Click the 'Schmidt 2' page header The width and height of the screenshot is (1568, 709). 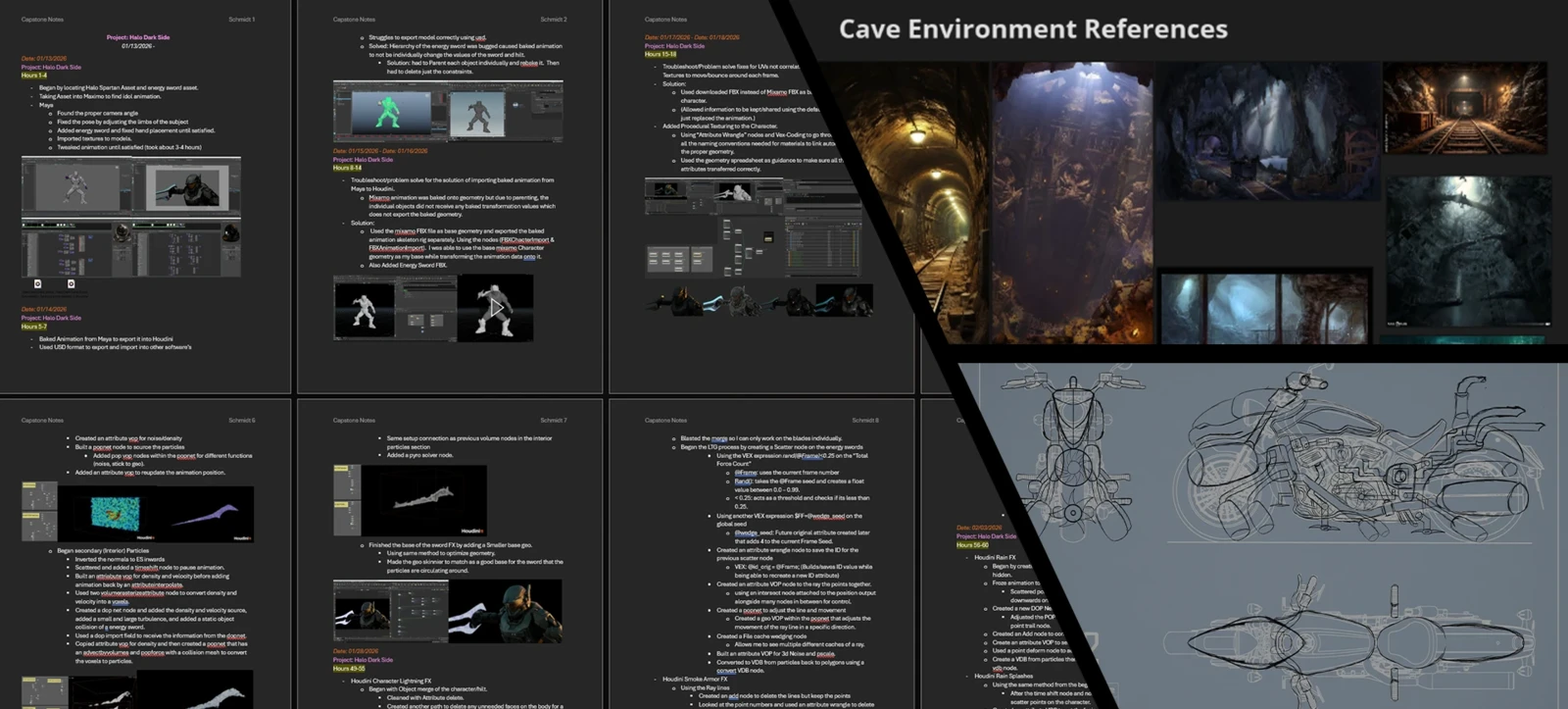pyautogui.click(x=553, y=20)
